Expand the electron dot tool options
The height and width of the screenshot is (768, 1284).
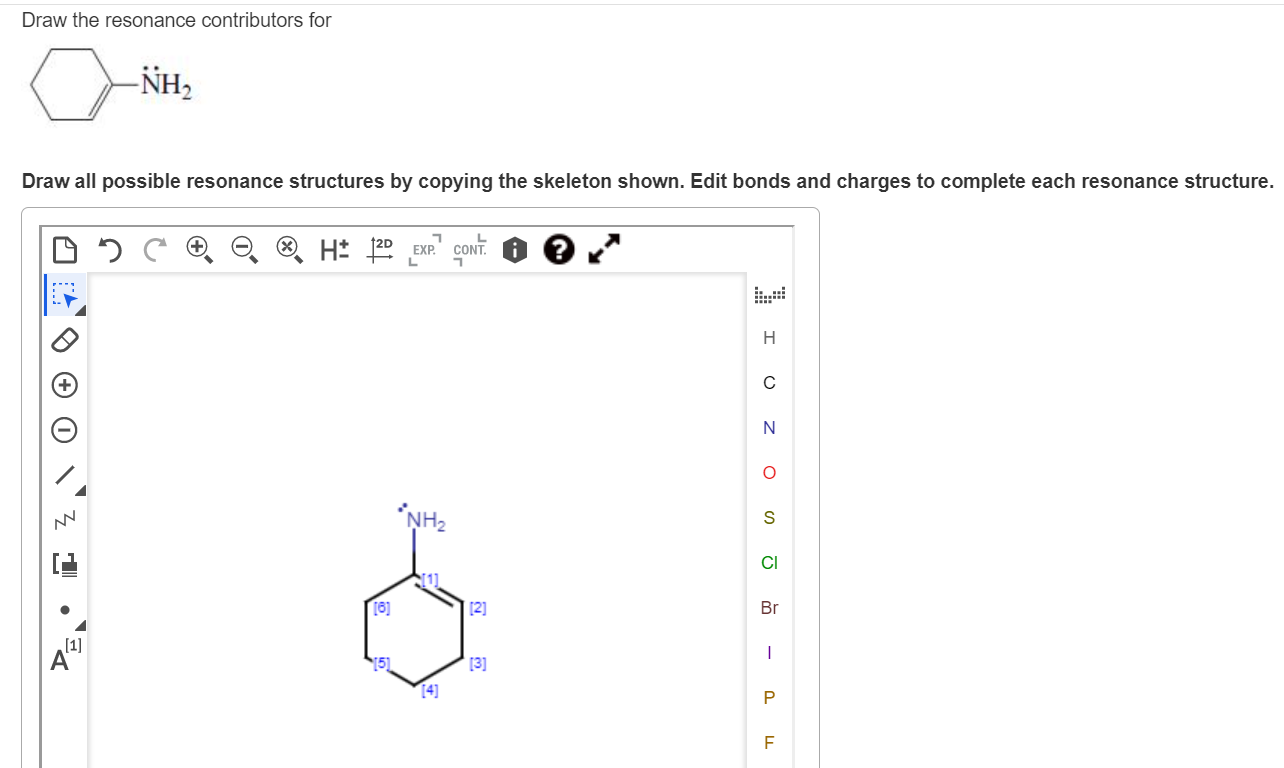pyautogui.click(x=79, y=624)
